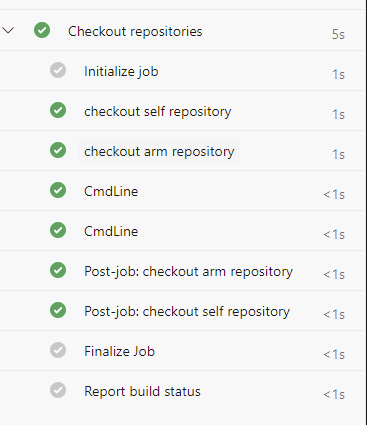Image resolution: width=367 pixels, height=425 pixels.
Task: Click status icon for Post-job: checkout self repository
Action: pyautogui.click(x=58, y=310)
